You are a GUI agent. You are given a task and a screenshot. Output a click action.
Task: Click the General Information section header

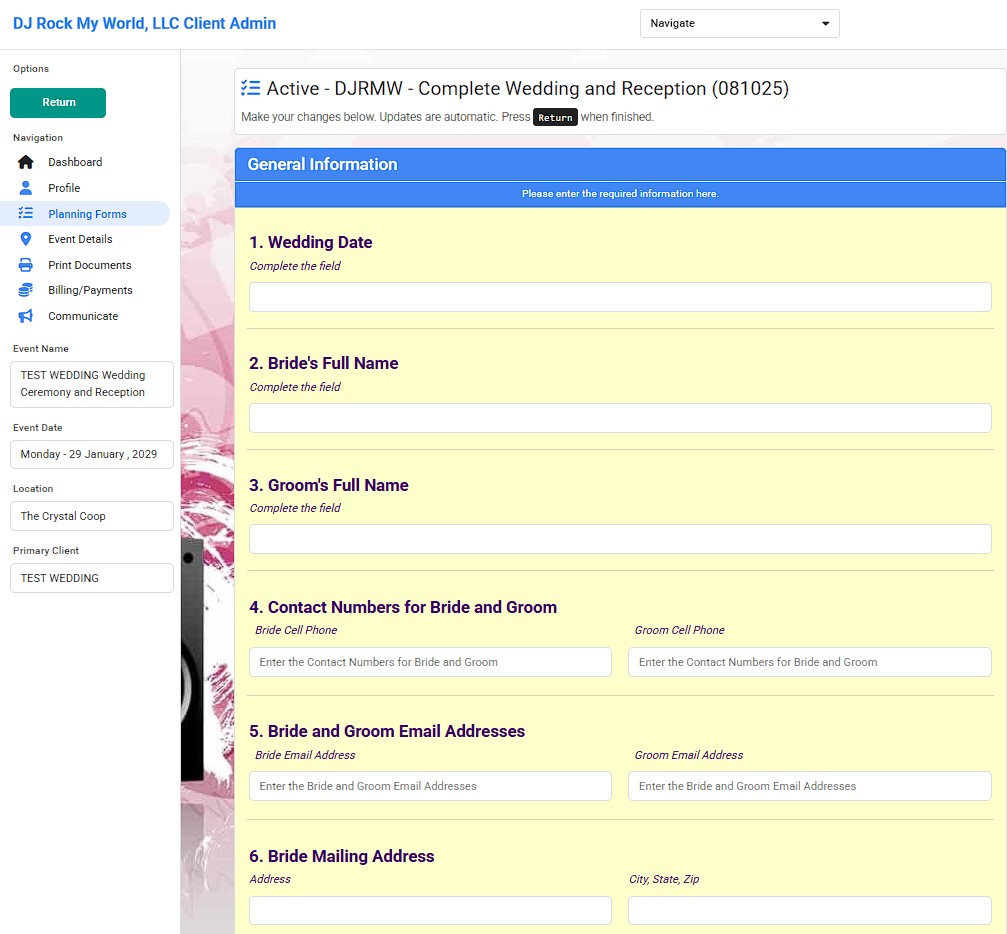620,164
